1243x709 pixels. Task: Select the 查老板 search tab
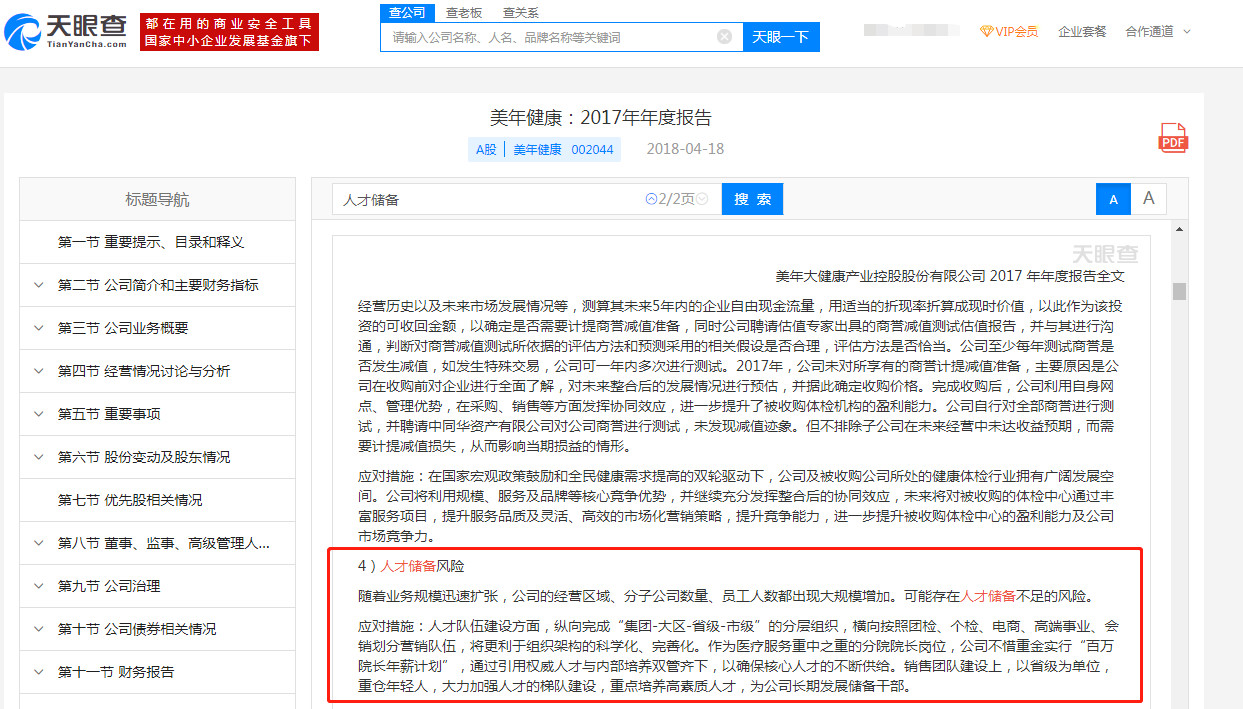coord(464,12)
